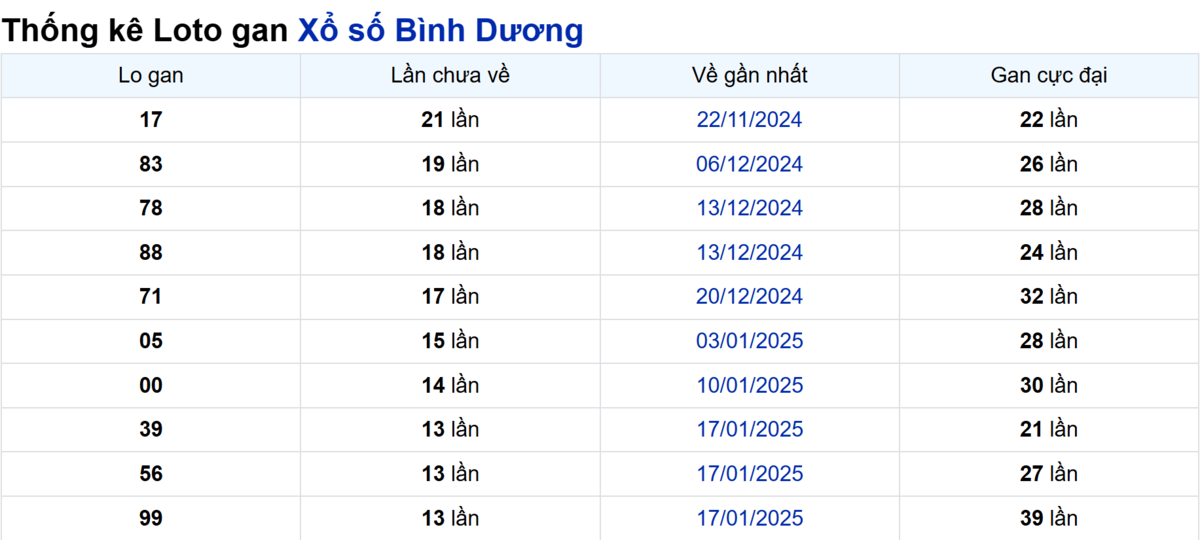Image resolution: width=1200 pixels, height=540 pixels.
Task: Select loto number 39
Action: [x=151, y=429]
